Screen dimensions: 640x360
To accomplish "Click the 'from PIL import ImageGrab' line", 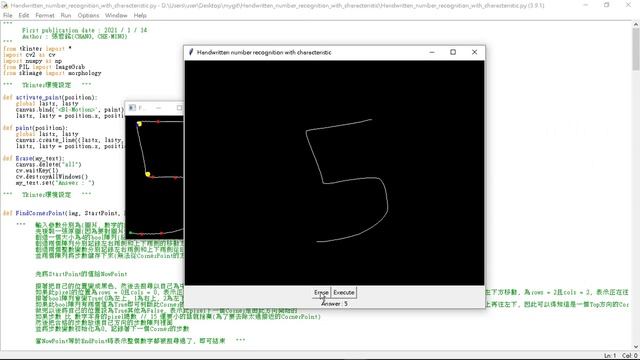I will (44, 67).
